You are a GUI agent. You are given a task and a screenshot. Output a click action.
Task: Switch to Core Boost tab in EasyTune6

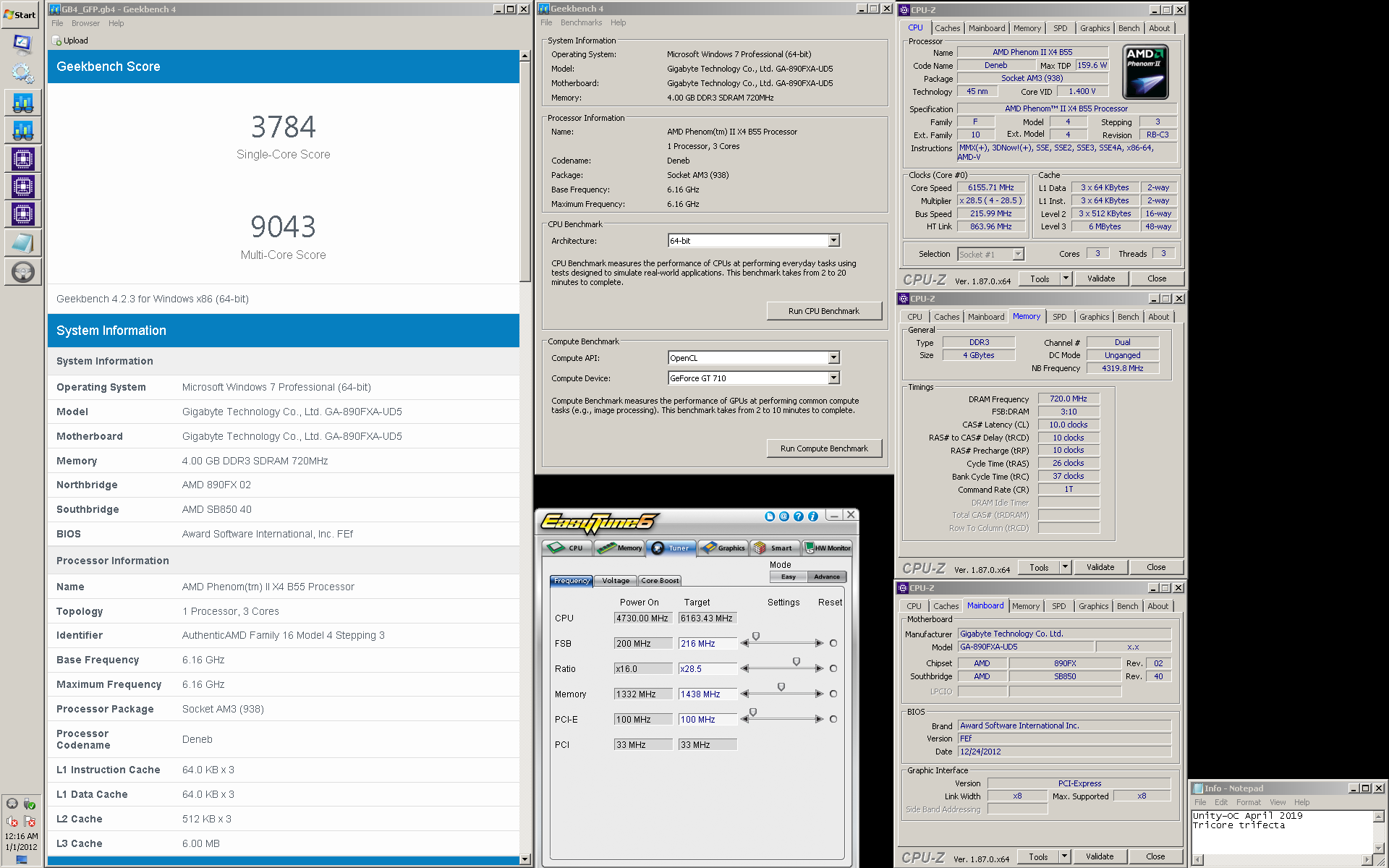coord(660,581)
